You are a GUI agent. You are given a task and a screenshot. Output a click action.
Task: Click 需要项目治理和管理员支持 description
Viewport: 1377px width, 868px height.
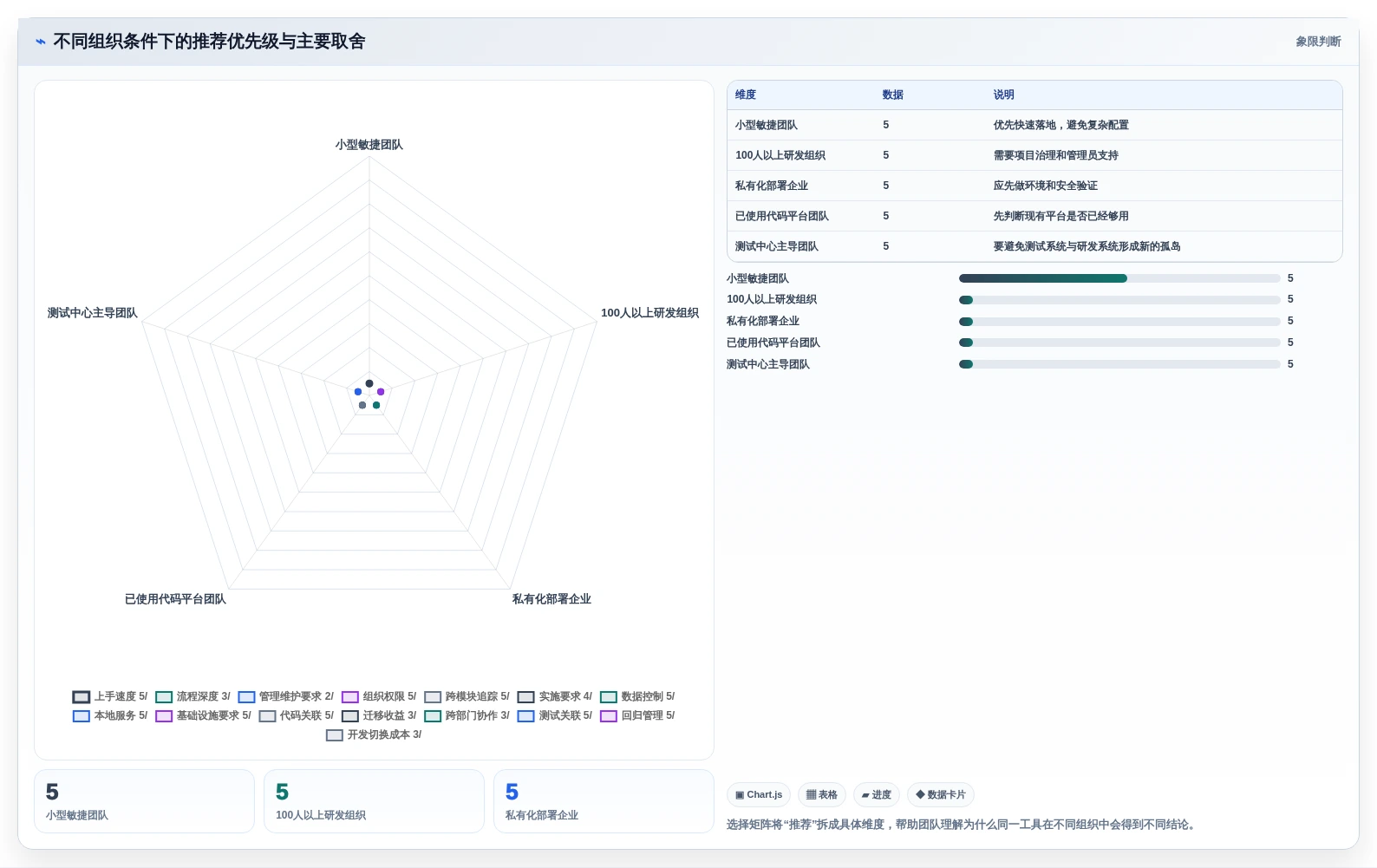click(1056, 155)
